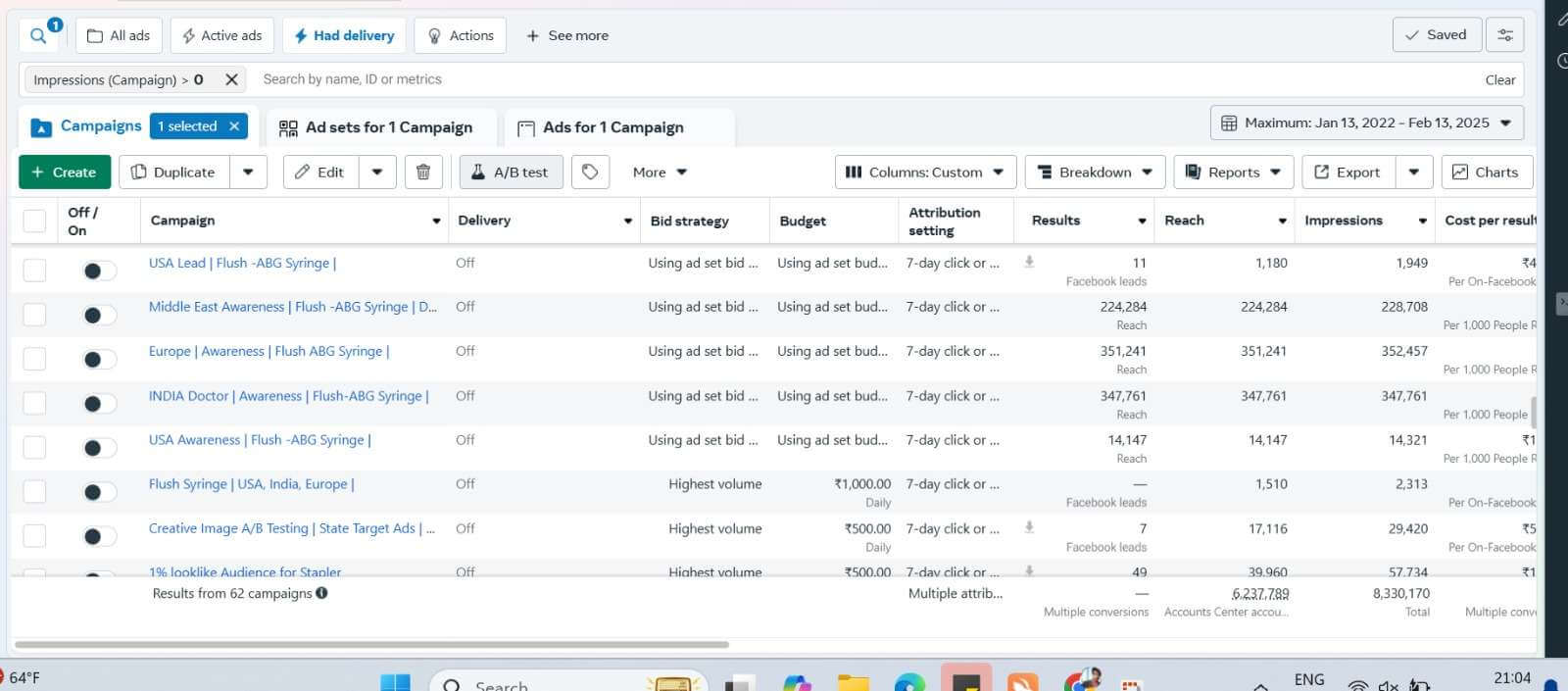
Task: Remove the Impressions filter with X
Action: pos(231,79)
